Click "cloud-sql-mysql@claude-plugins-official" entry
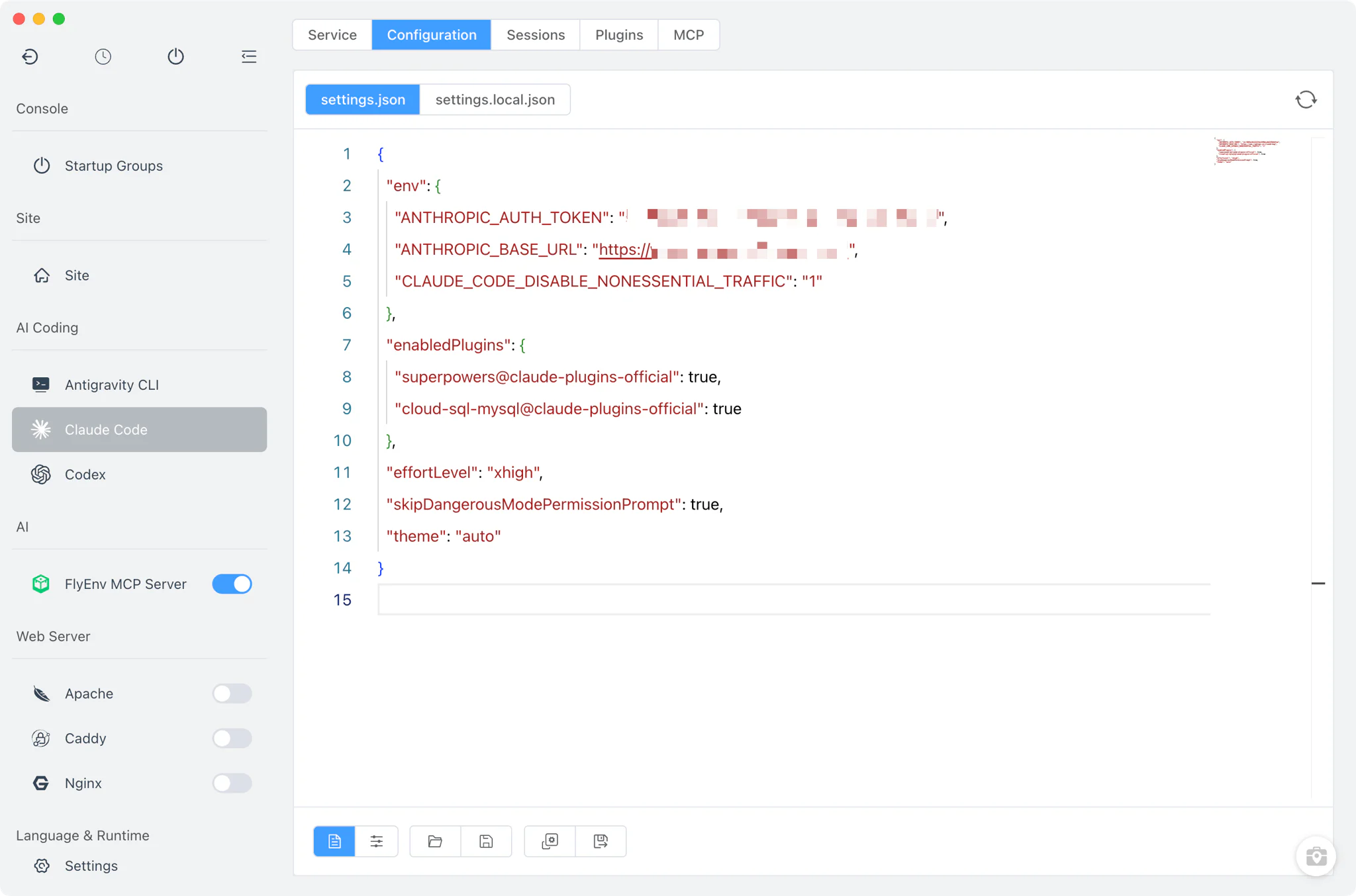This screenshot has height=896, width=1356. [x=549, y=408]
